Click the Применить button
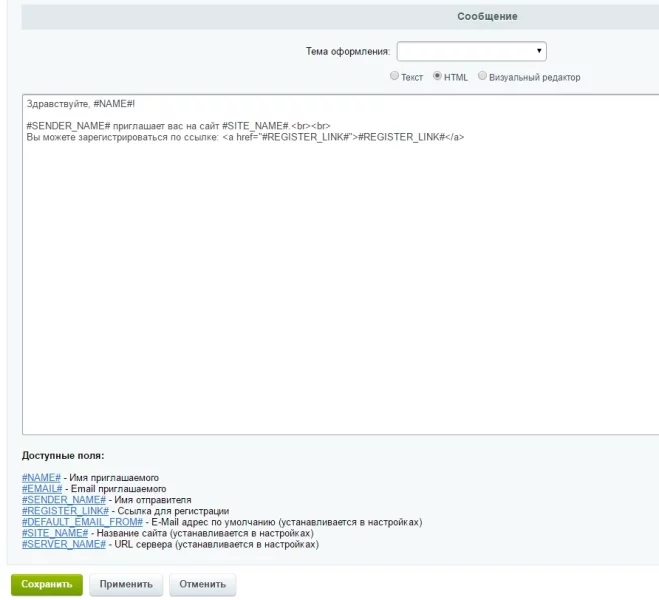The width and height of the screenshot is (659, 600). pyautogui.click(x=125, y=584)
